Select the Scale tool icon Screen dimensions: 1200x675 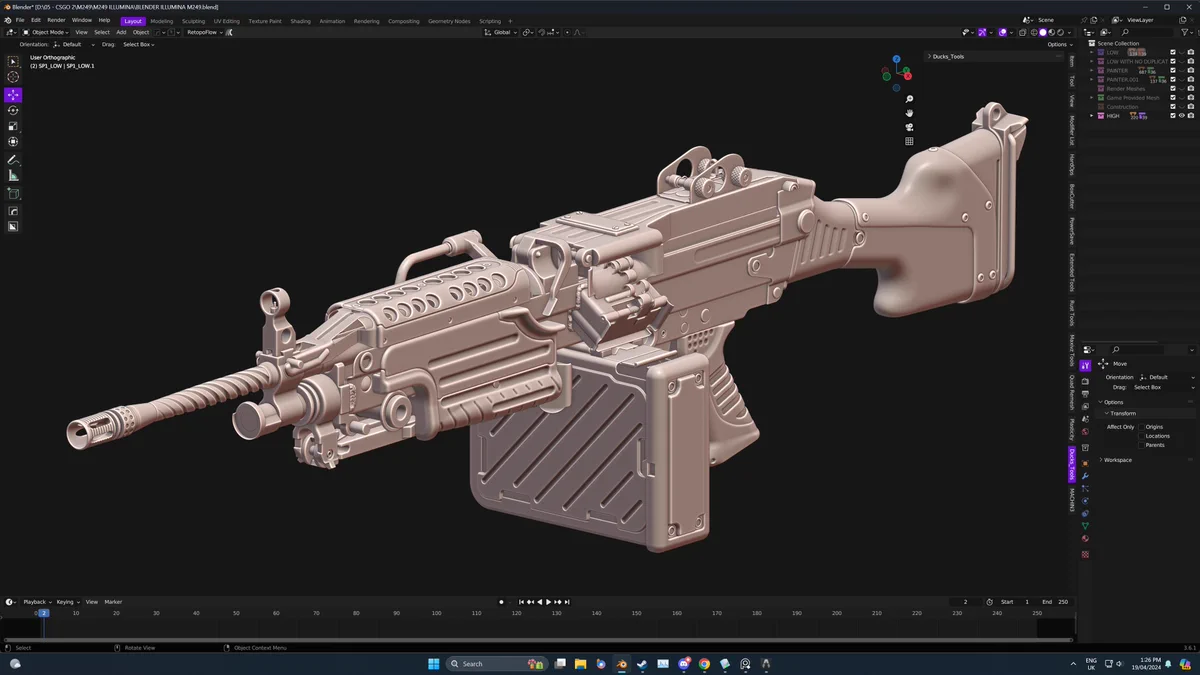pos(13,127)
